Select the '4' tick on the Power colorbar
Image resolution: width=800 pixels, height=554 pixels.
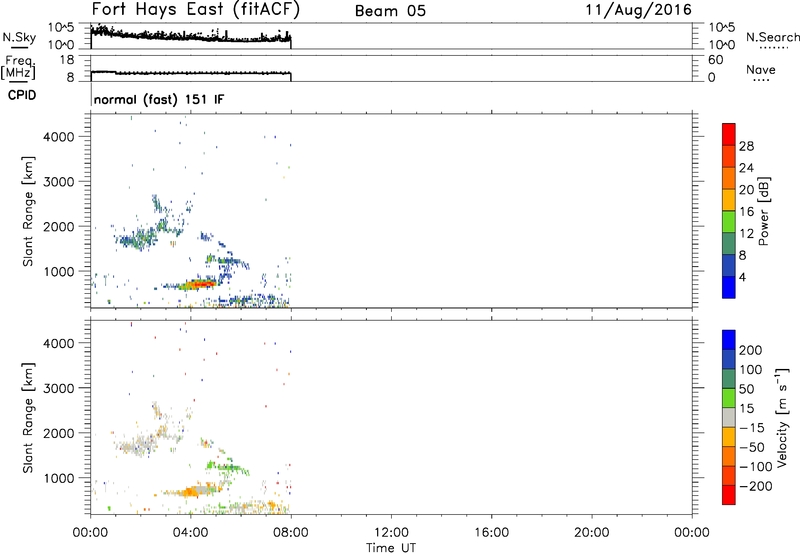(743, 277)
